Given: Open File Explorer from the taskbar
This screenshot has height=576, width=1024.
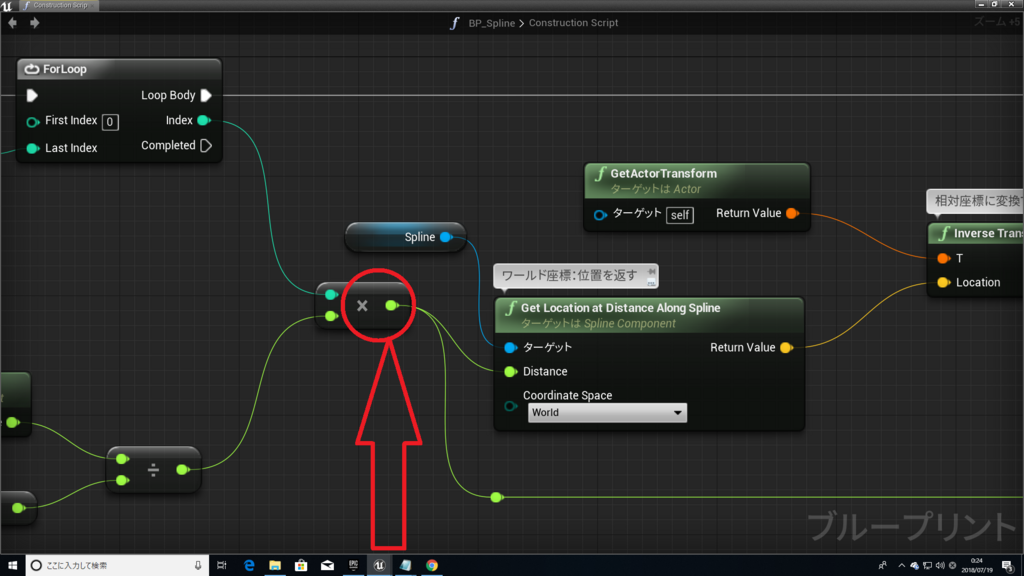Looking at the screenshot, I should 275,566.
